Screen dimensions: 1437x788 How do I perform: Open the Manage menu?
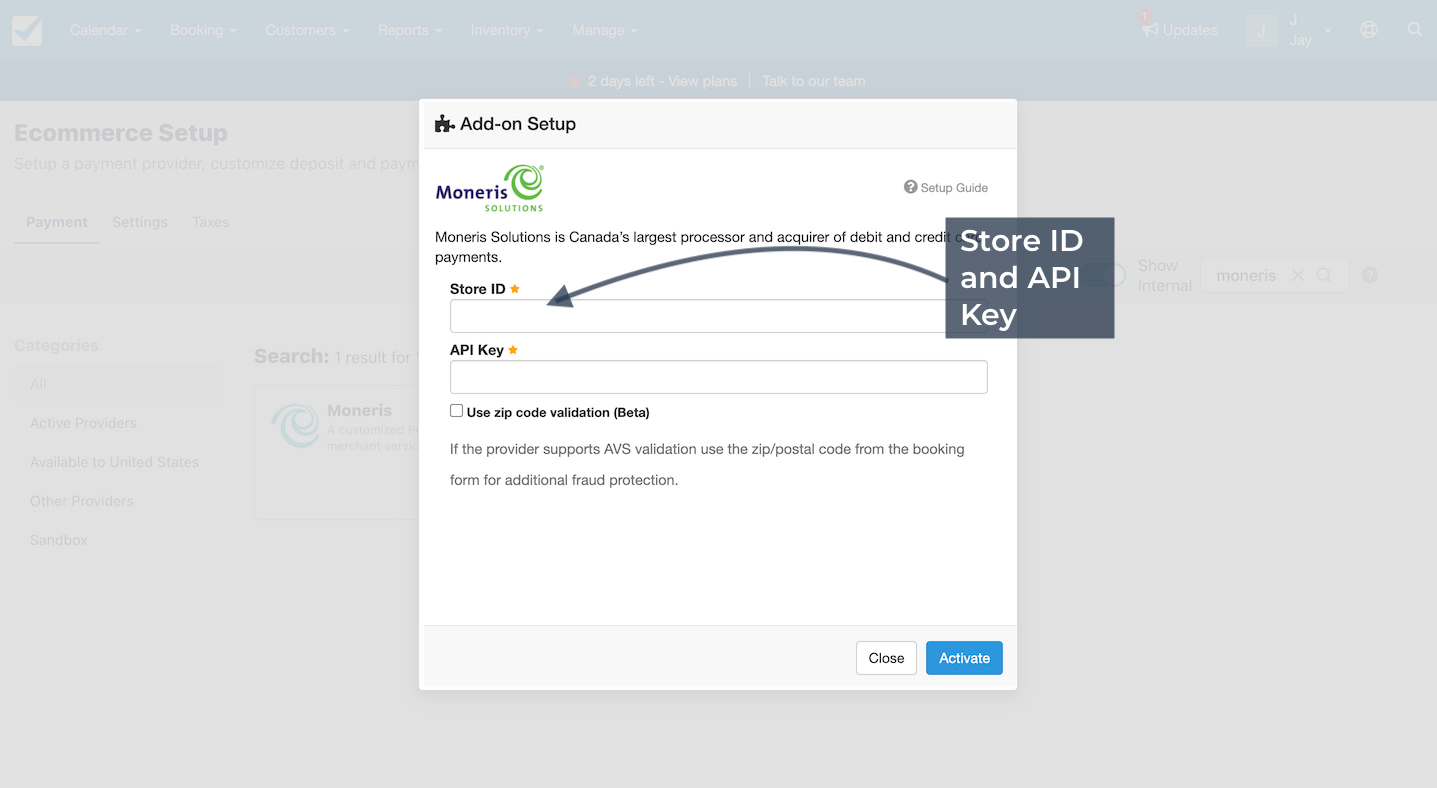pos(604,30)
